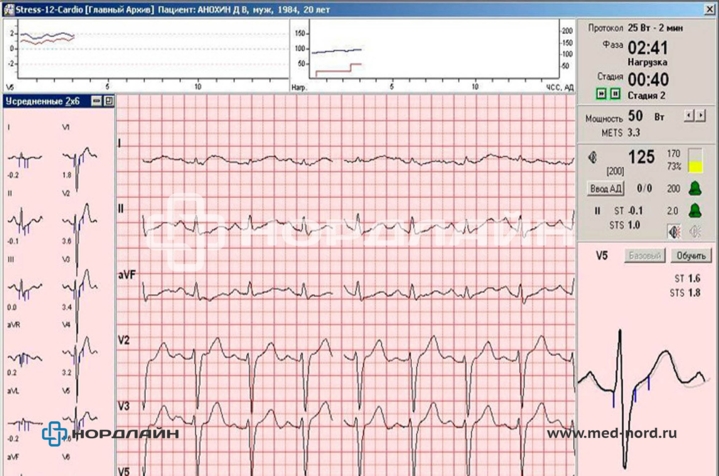This screenshot has height=476, width=719.
Task: Click the heart rate speaker icon
Action: click(593, 157)
